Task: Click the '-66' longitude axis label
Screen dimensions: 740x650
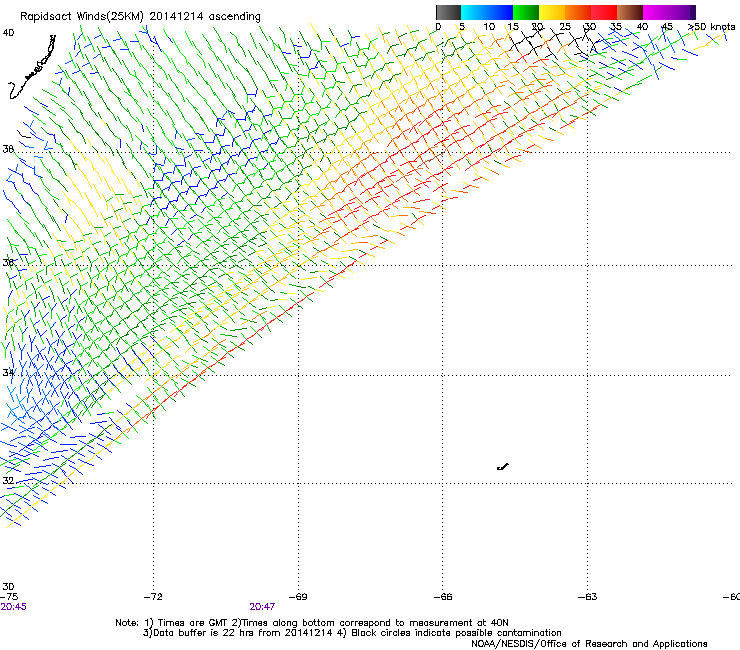Action: click(x=443, y=597)
